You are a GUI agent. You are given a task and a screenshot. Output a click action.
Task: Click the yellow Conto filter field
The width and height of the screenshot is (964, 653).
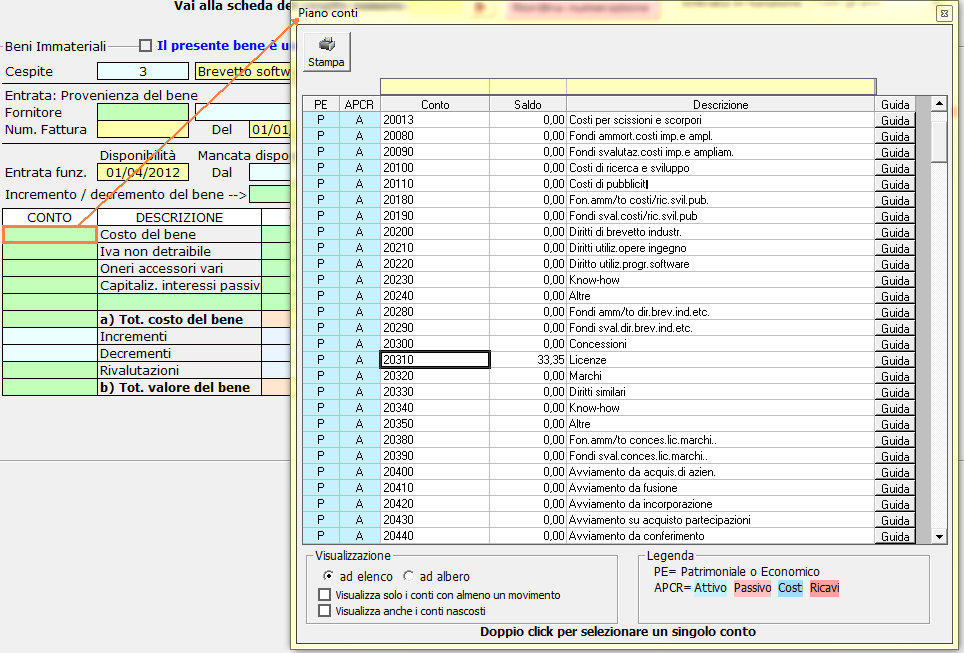(x=435, y=86)
